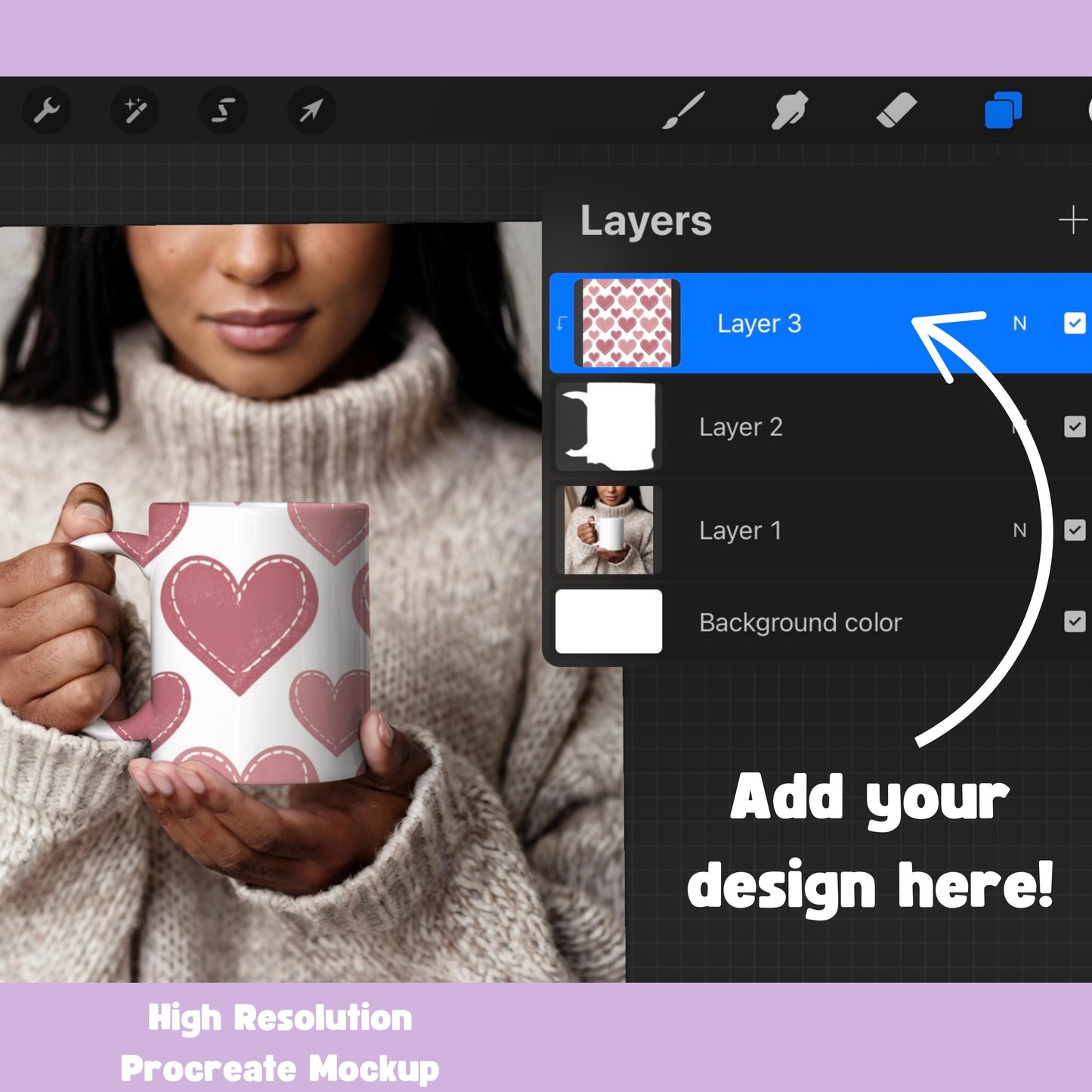Tap the Layer 2 mug mask thumbnail
Screen dimensions: 1092x1092
pos(608,427)
